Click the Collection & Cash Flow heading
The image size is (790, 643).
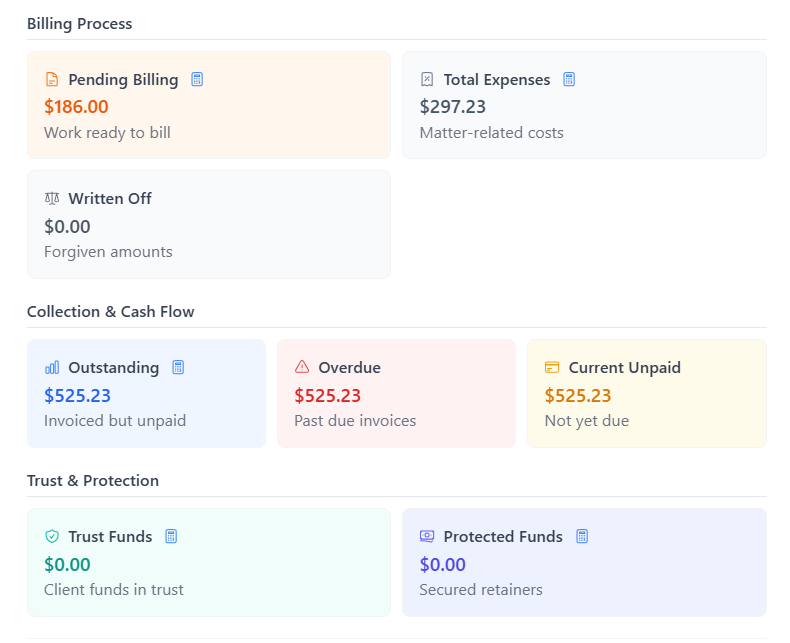tap(110, 312)
